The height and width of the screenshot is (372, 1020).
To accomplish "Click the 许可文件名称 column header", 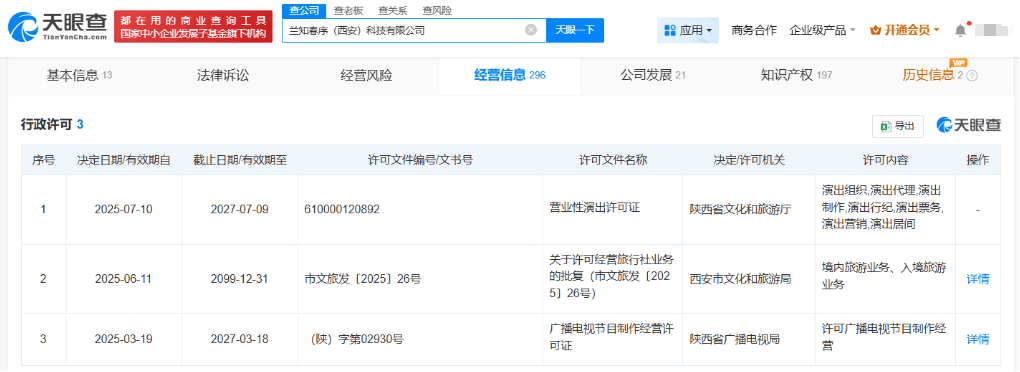I will 613,160.
